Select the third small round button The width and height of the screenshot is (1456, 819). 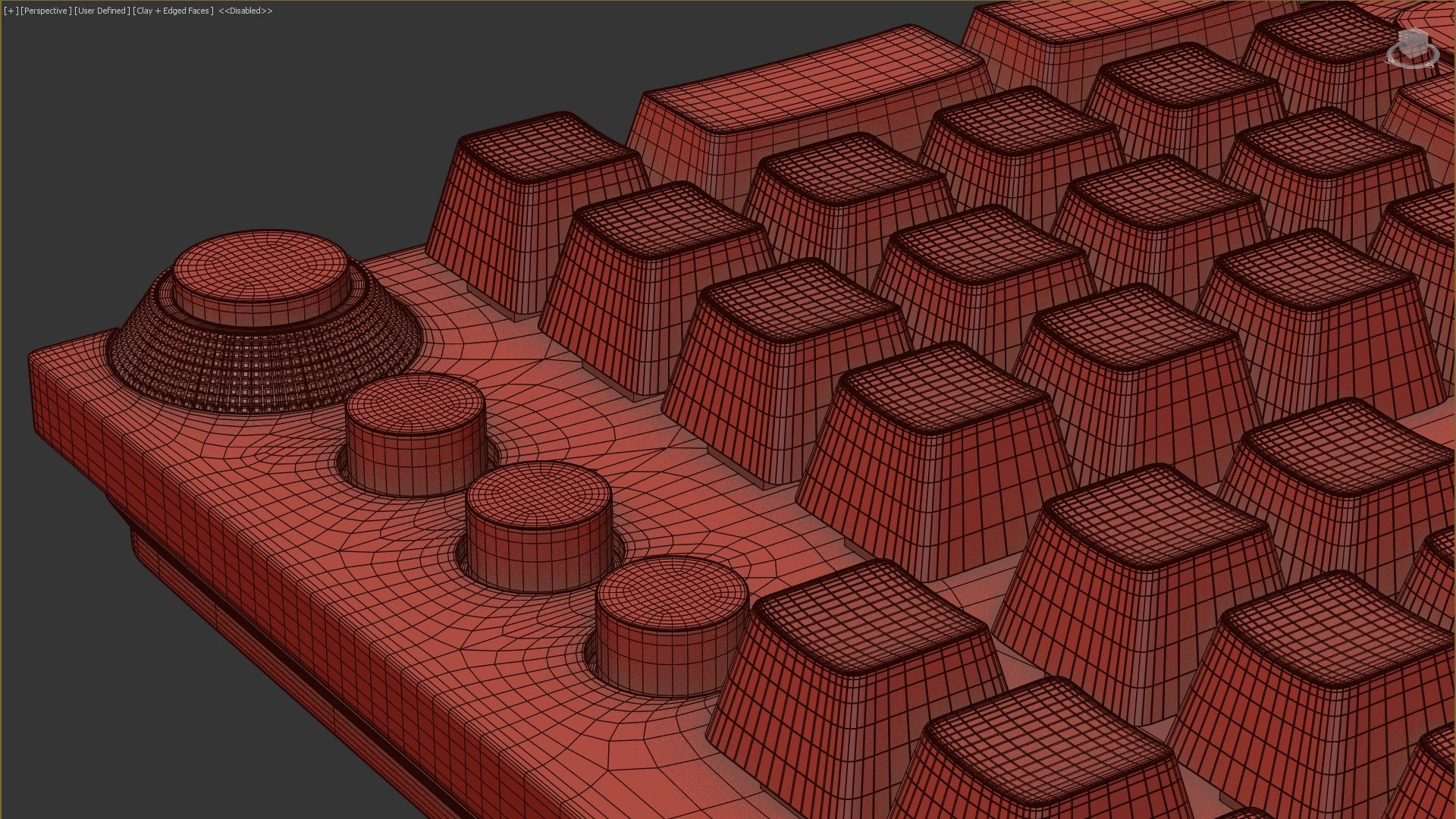click(670, 622)
